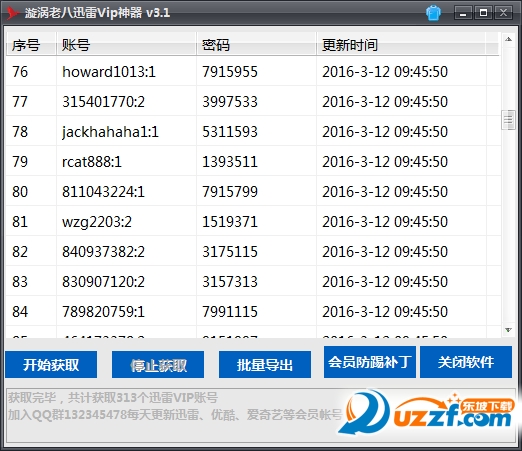This screenshot has width=522, height=451.
Task: Click password 7991115
Action: pyautogui.click(x=230, y=312)
